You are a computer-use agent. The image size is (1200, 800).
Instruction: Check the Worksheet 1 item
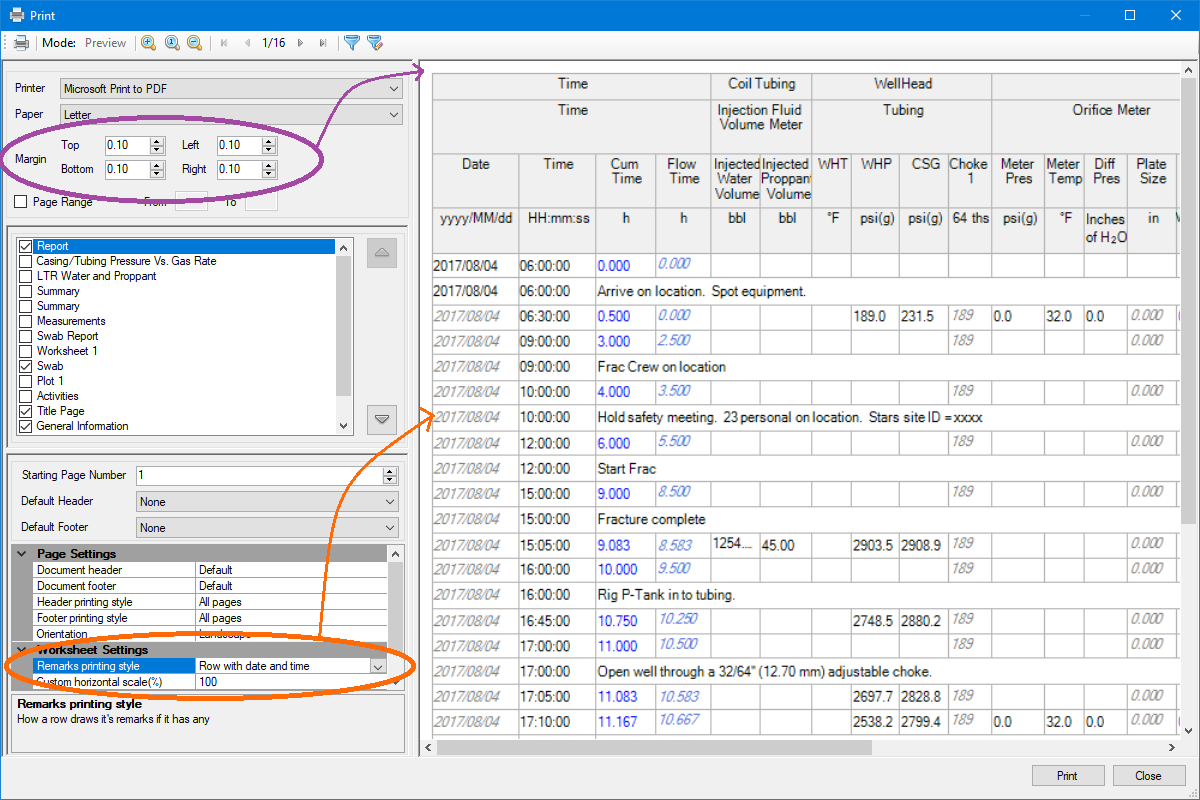(x=27, y=351)
